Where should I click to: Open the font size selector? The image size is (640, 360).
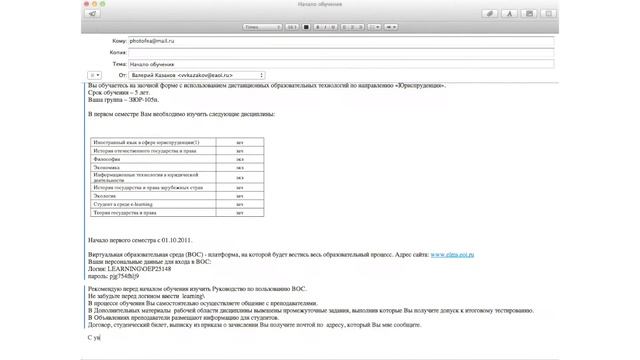pyautogui.click(x=291, y=27)
